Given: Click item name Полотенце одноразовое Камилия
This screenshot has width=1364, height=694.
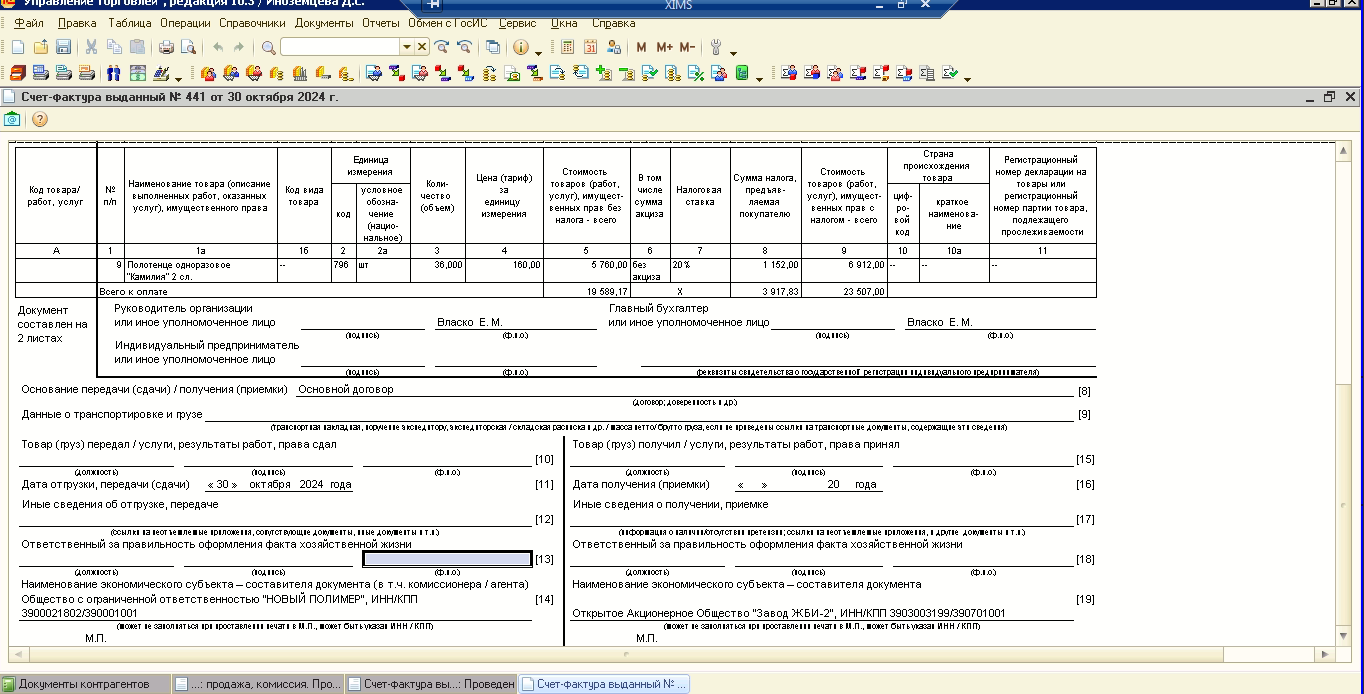Looking at the screenshot, I should tap(200, 270).
